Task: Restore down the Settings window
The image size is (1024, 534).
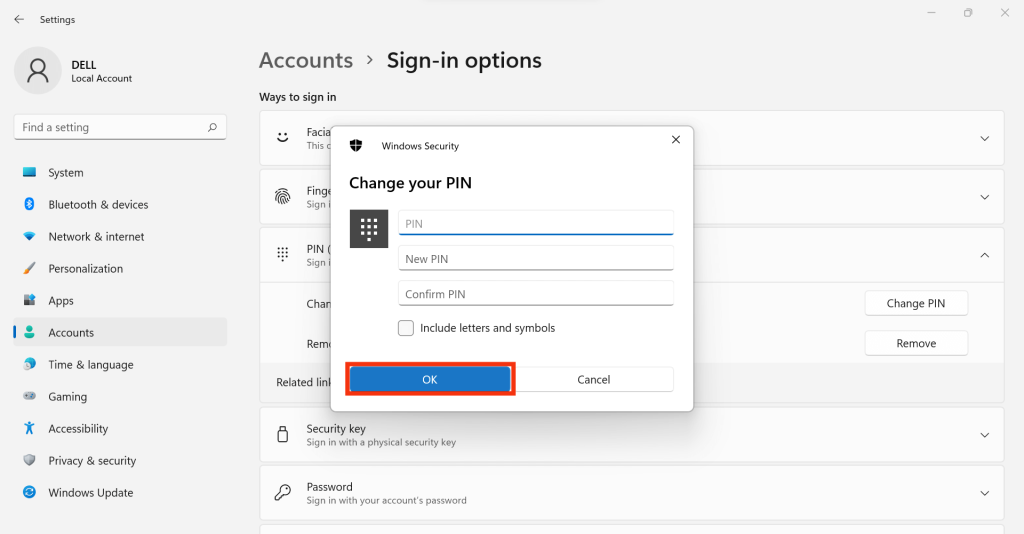Action: 968,13
